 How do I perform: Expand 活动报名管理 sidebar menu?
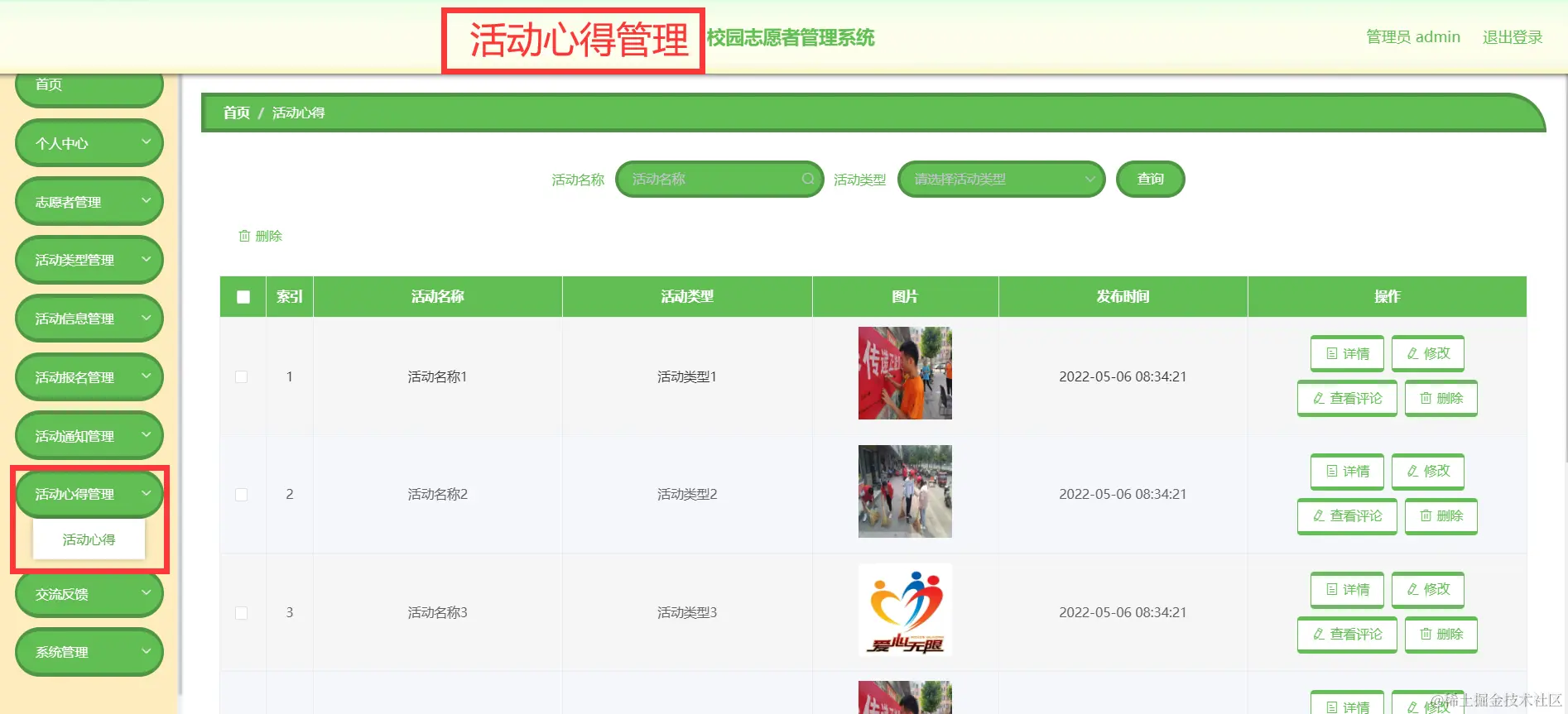click(89, 377)
